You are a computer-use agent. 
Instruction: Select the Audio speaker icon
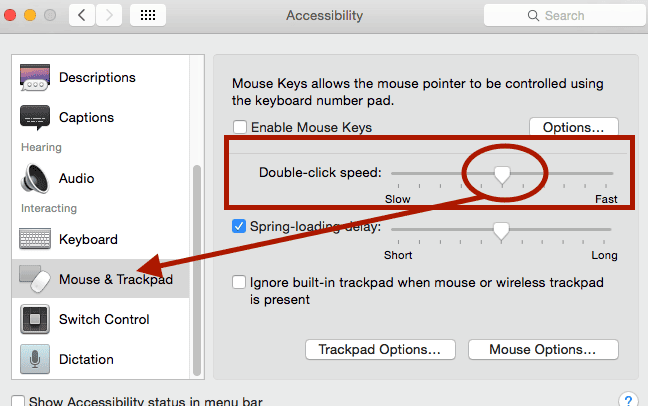(x=35, y=178)
